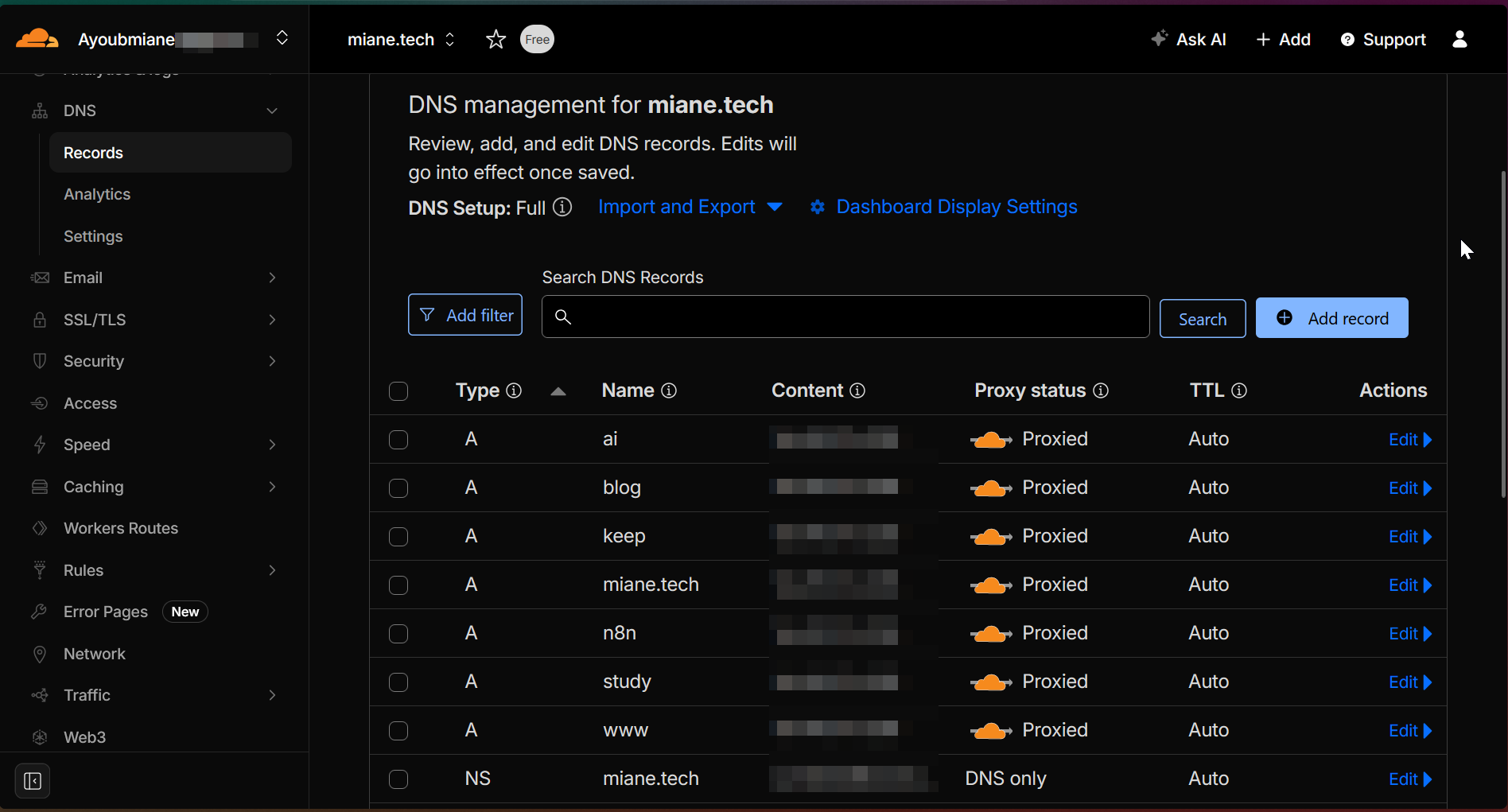This screenshot has width=1508, height=812.
Task: Edit the keep A record
Action: click(1409, 537)
